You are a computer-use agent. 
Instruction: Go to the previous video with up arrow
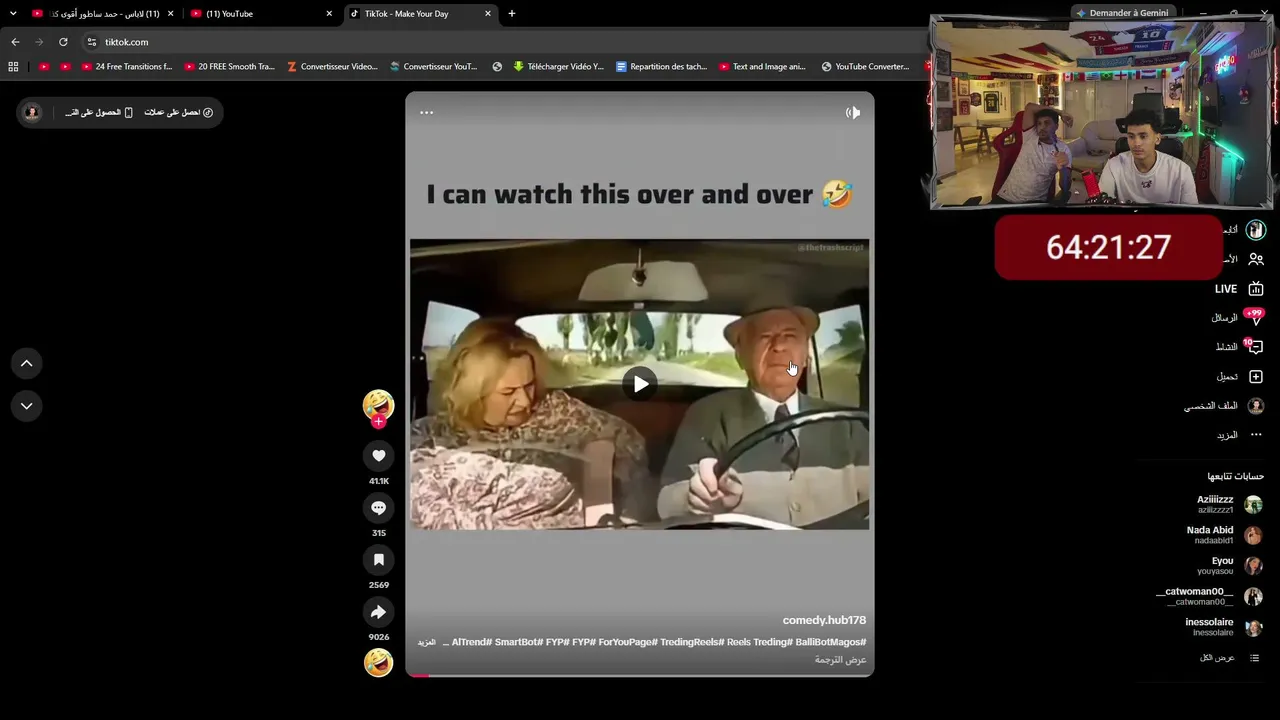27,364
